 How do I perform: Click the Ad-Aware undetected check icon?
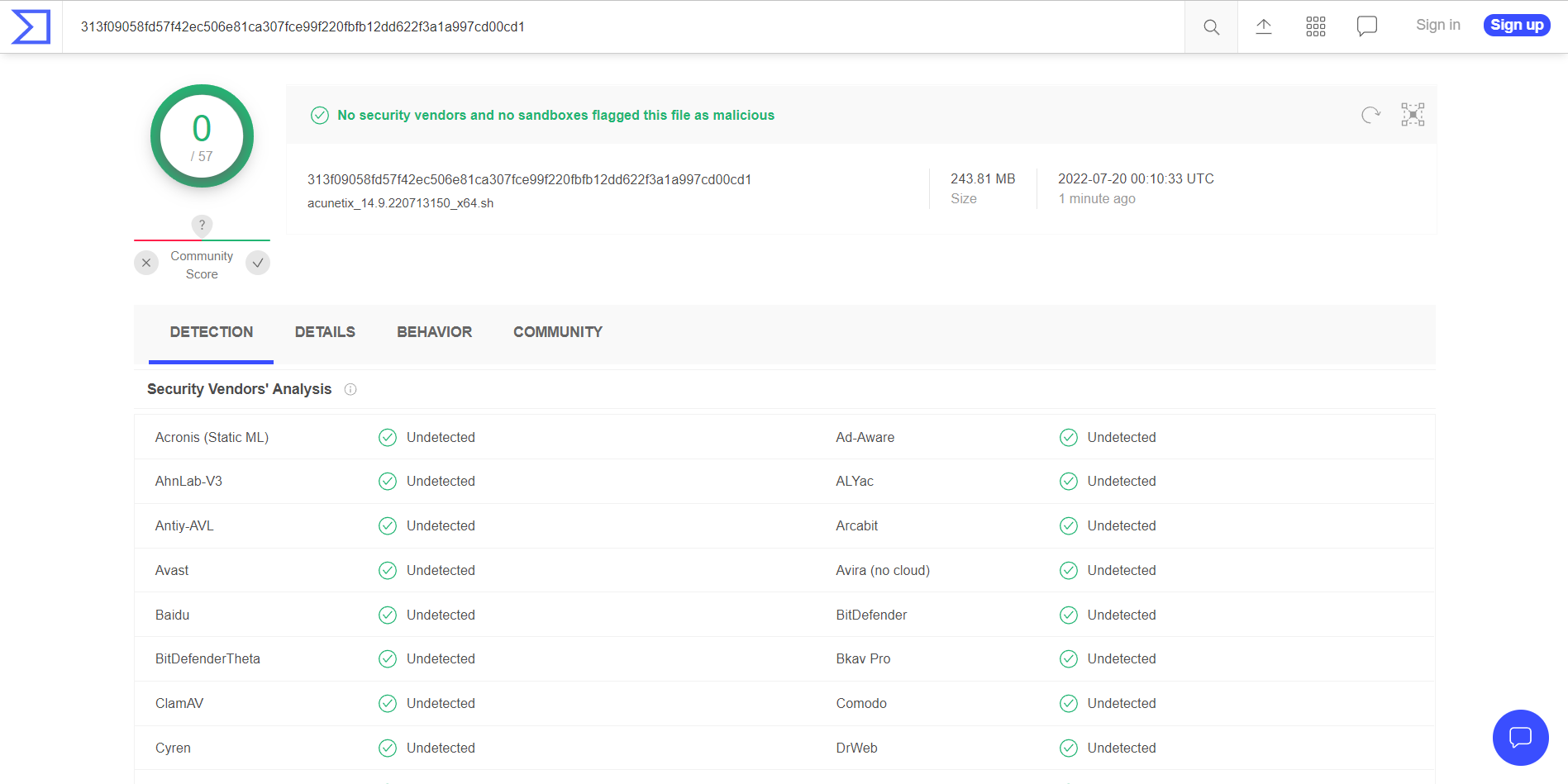tap(1069, 437)
